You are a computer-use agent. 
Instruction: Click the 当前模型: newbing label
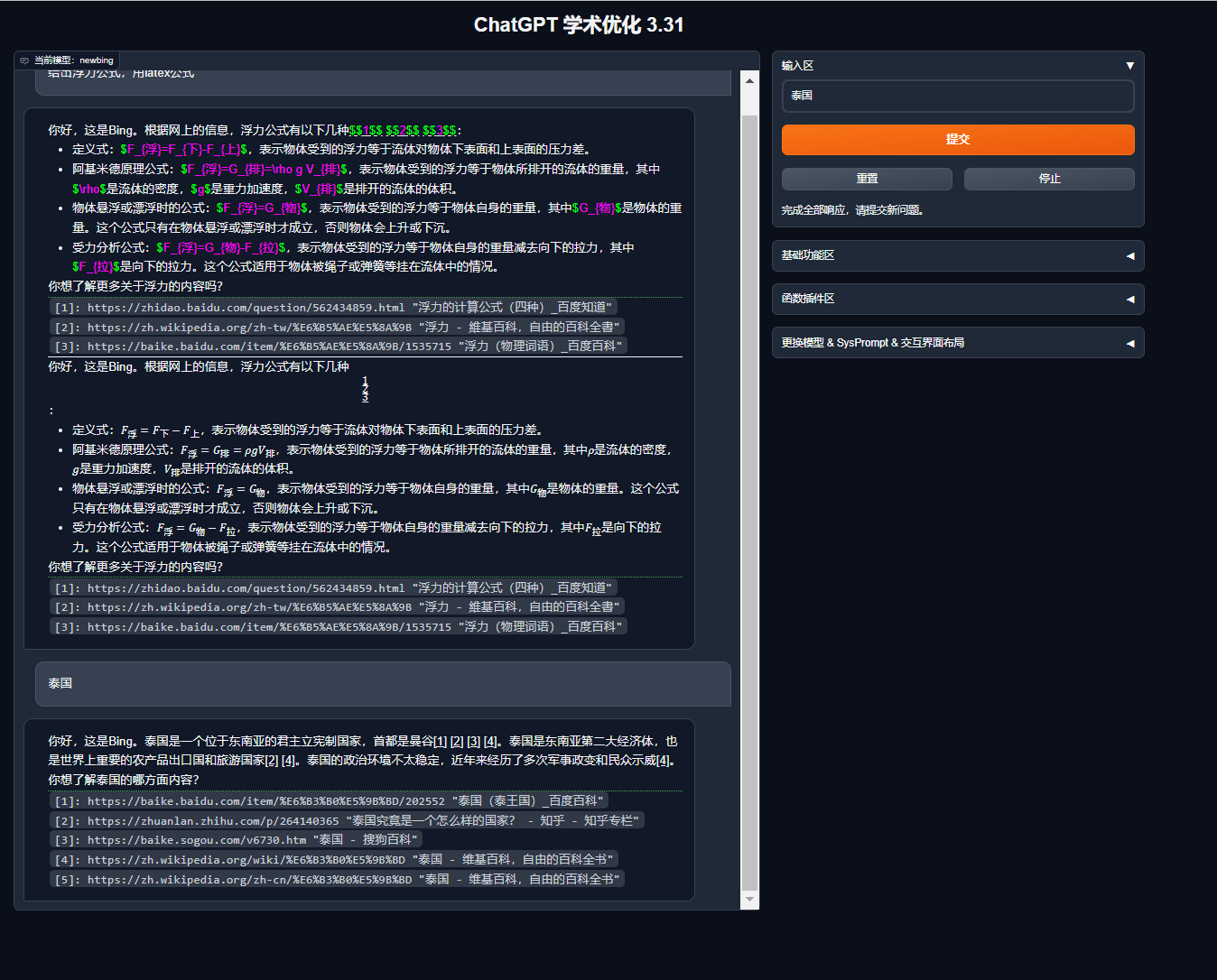point(74,60)
